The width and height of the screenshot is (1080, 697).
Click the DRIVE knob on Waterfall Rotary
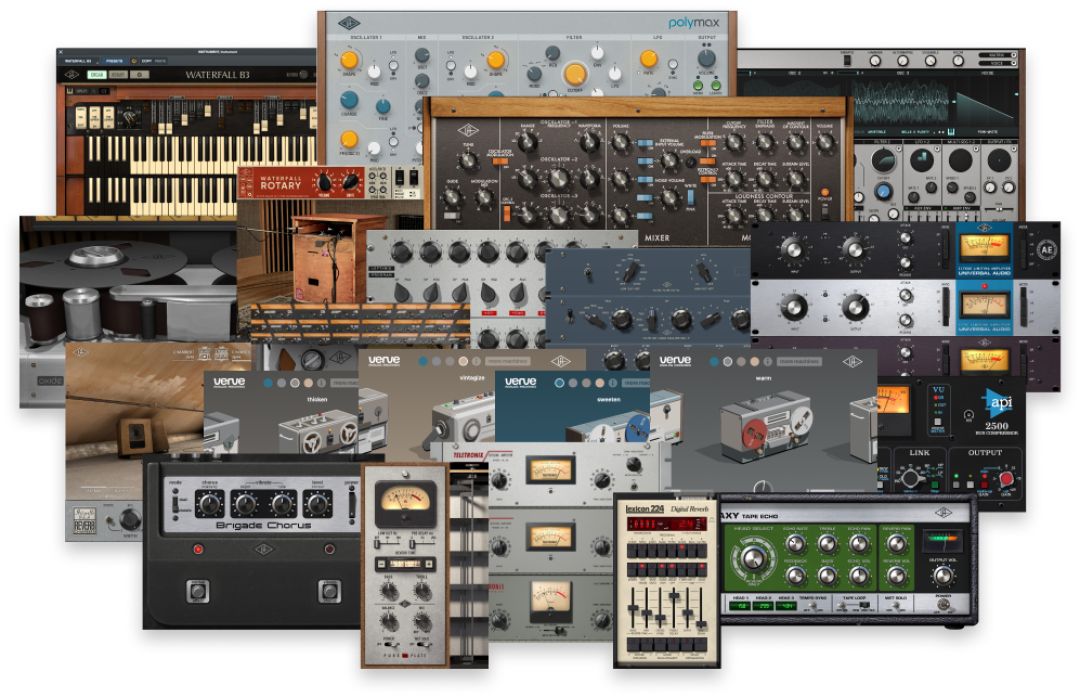[351, 183]
